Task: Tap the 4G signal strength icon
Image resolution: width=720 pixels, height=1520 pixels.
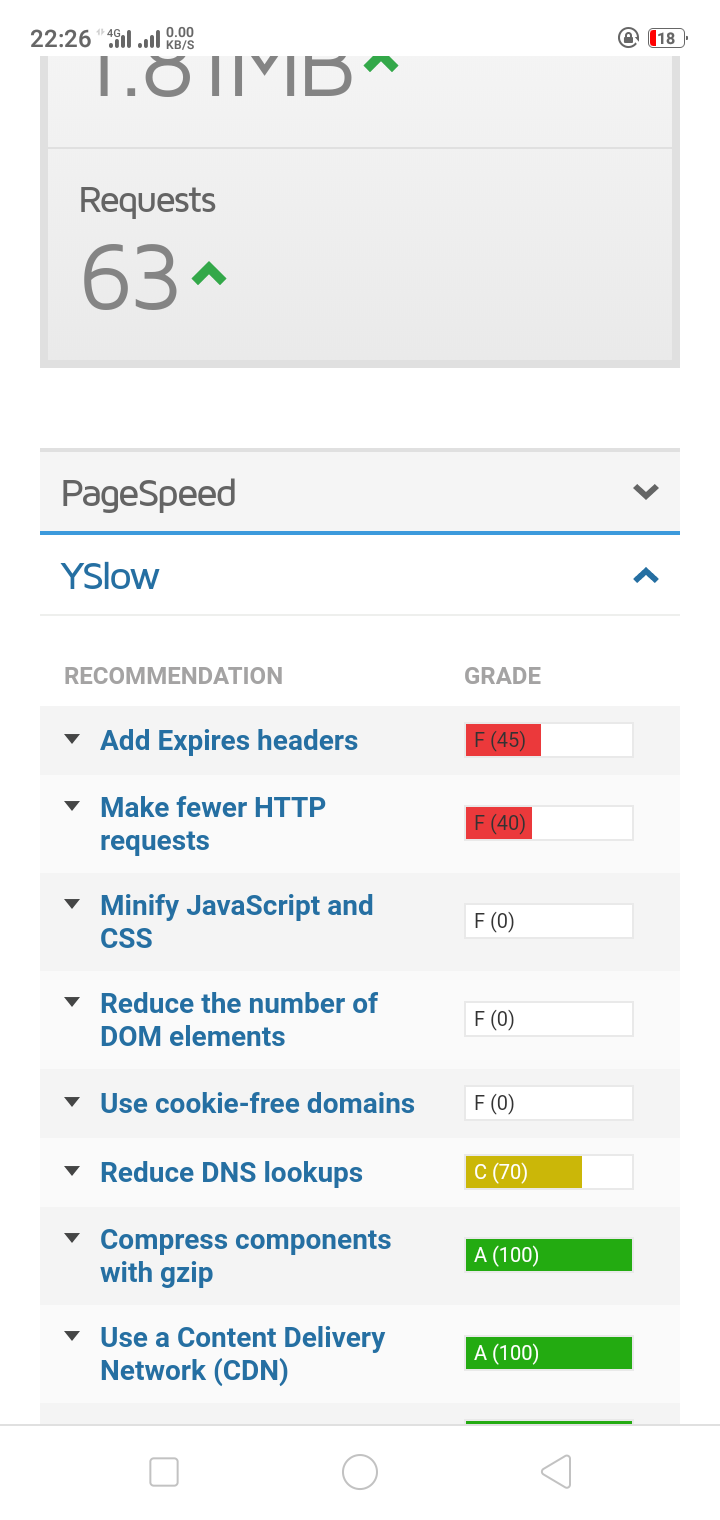Action: 120,39
